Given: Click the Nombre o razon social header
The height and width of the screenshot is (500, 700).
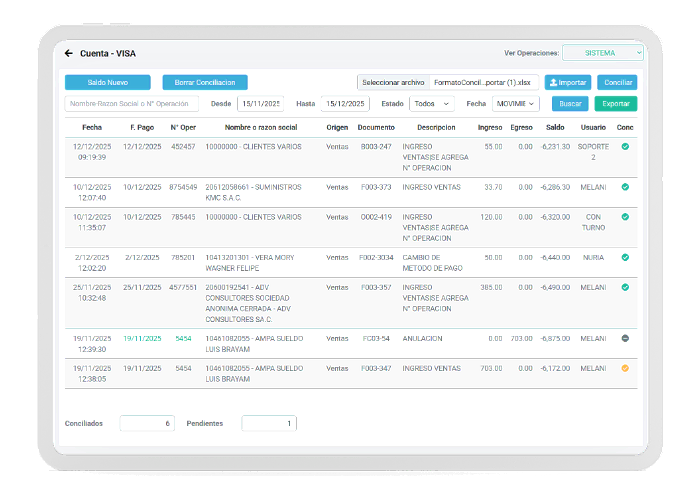Looking at the screenshot, I should coord(261,127).
